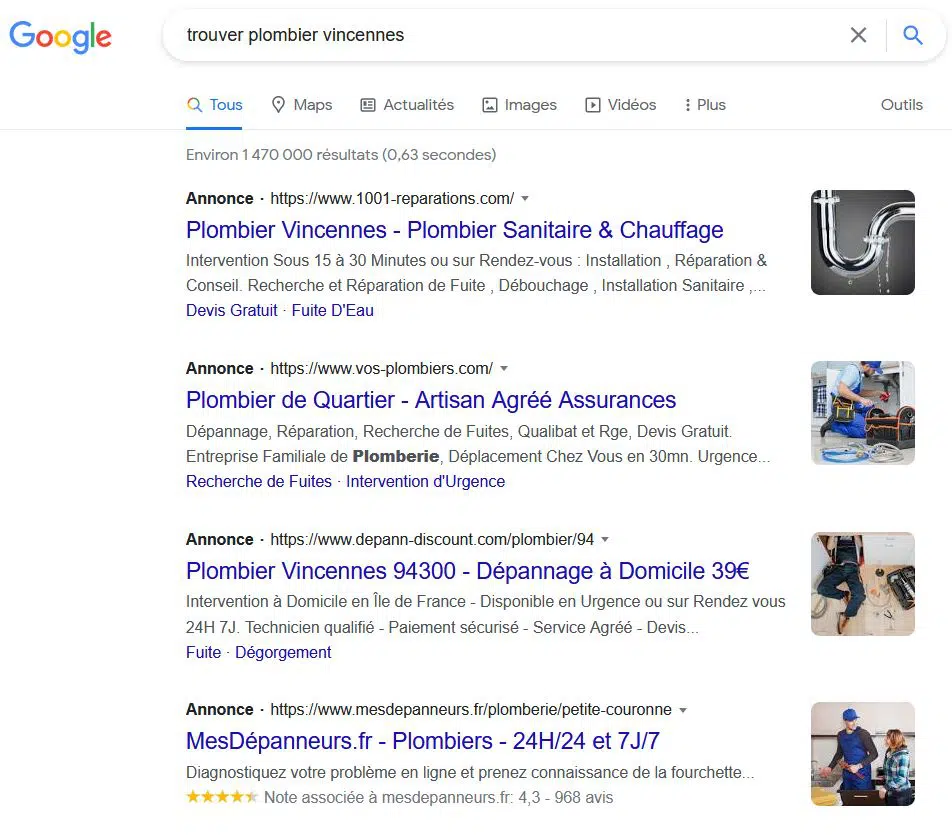Click the blue magnifying glass search icon
952x835 pixels.
pos(913,35)
